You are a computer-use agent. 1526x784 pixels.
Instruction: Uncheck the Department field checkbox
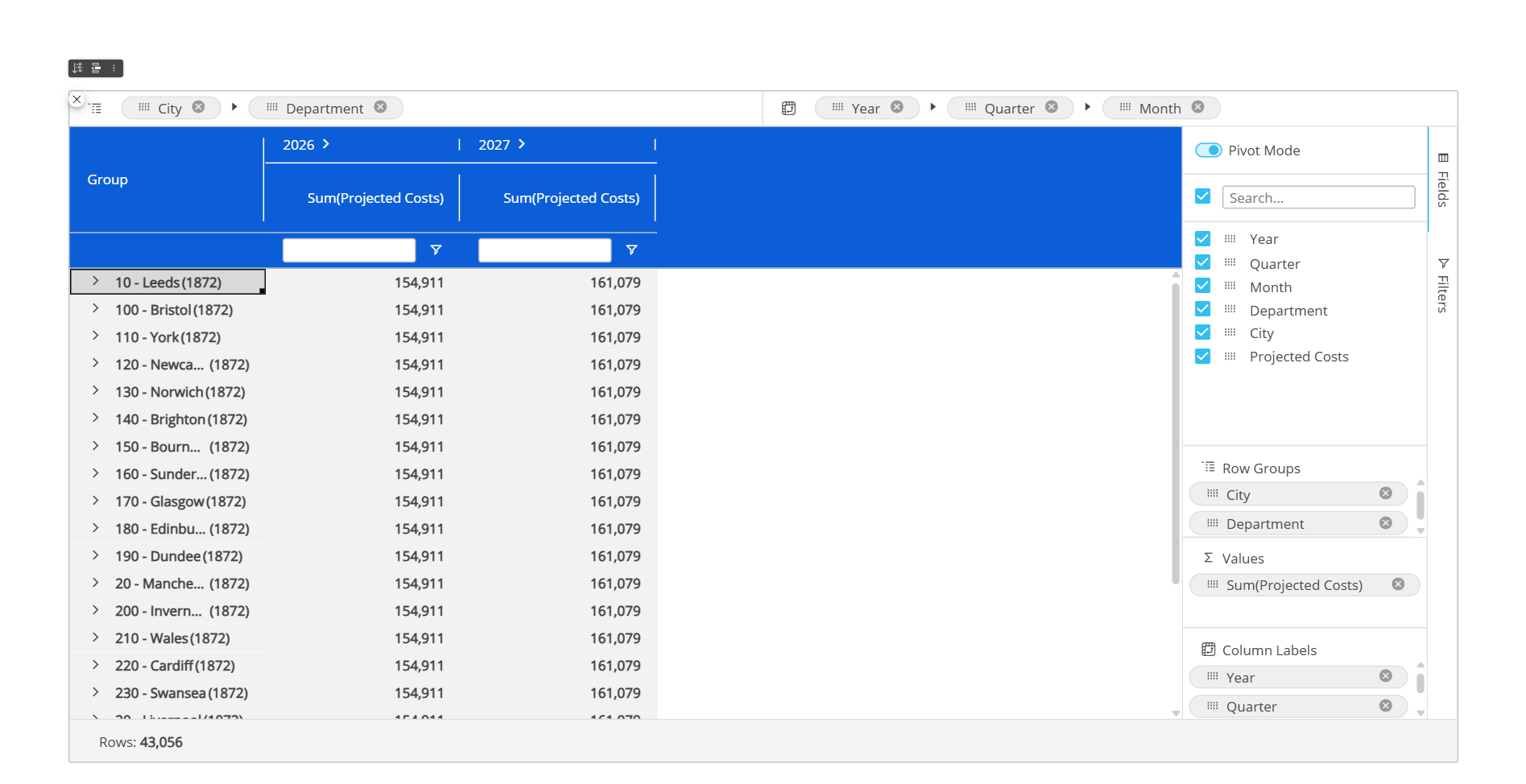tap(1203, 309)
